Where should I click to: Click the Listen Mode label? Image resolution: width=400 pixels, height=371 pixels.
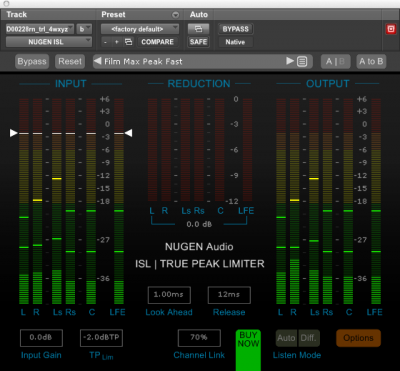297,355
